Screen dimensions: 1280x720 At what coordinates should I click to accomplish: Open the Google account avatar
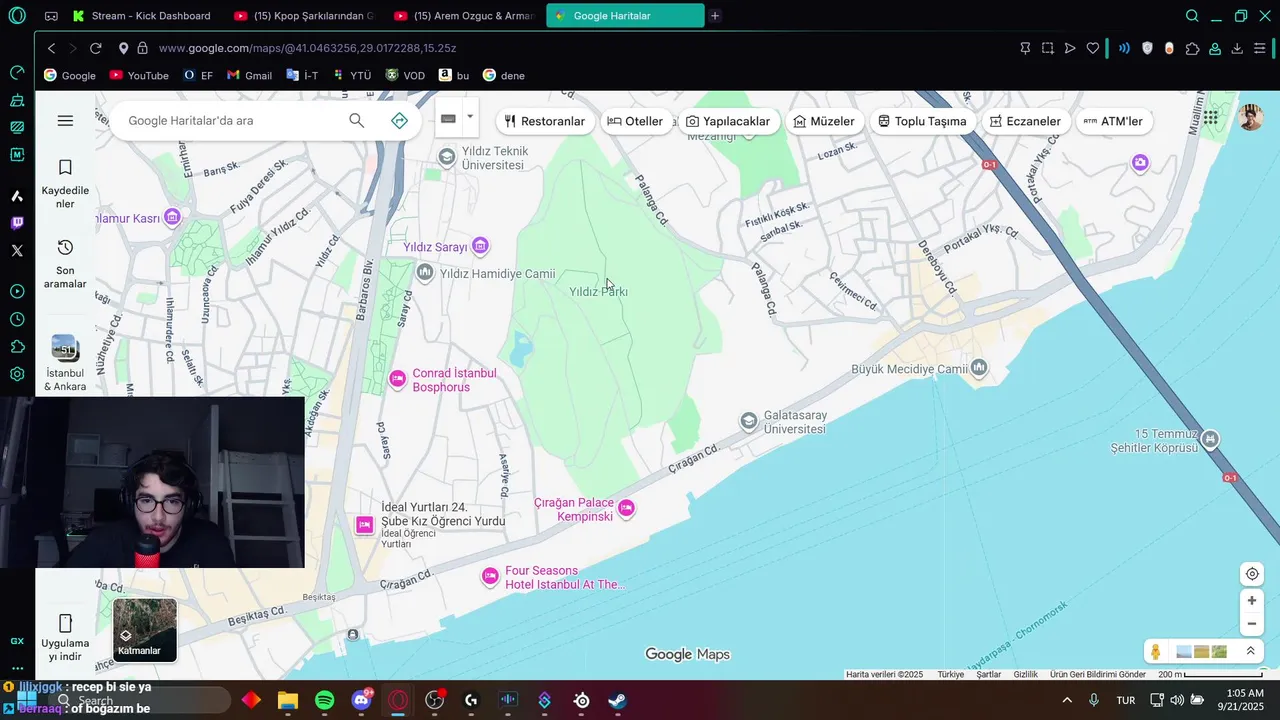tap(1251, 118)
